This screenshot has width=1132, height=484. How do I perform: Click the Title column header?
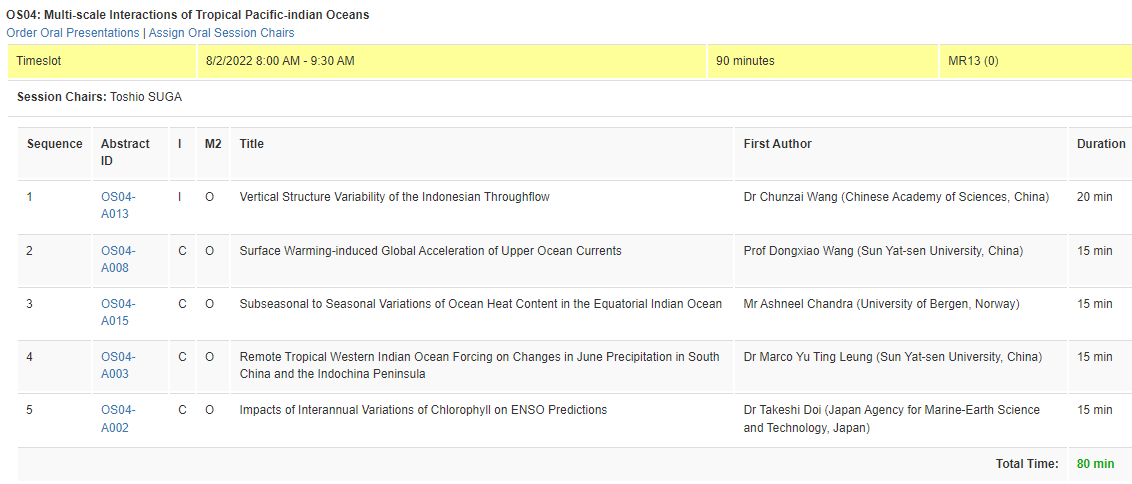point(252,144)
